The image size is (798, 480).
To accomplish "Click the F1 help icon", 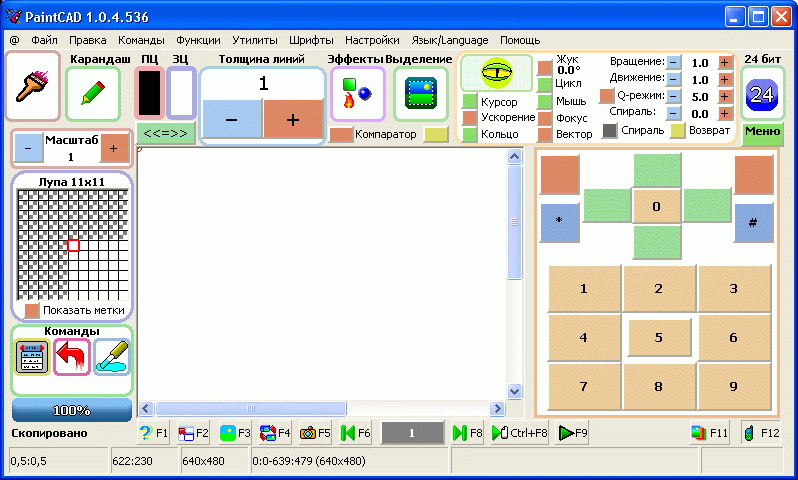I will [x=153, y=433].
